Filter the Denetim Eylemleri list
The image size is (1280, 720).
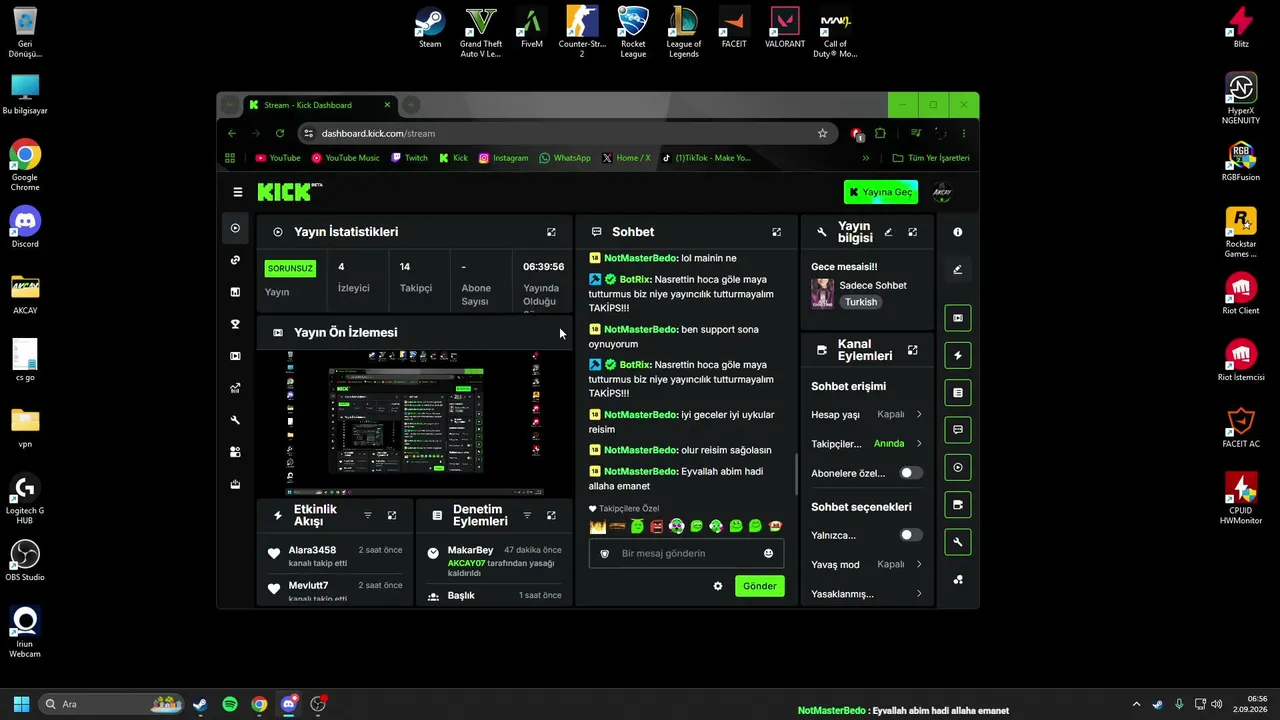tap(527, 515)
